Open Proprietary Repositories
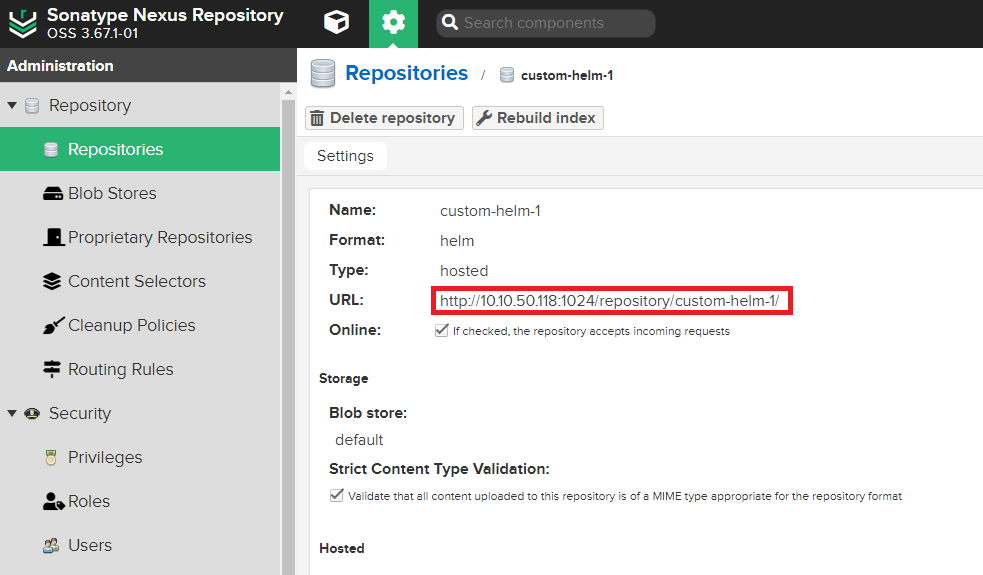983x575 pixels. click(x=160, y=237)
